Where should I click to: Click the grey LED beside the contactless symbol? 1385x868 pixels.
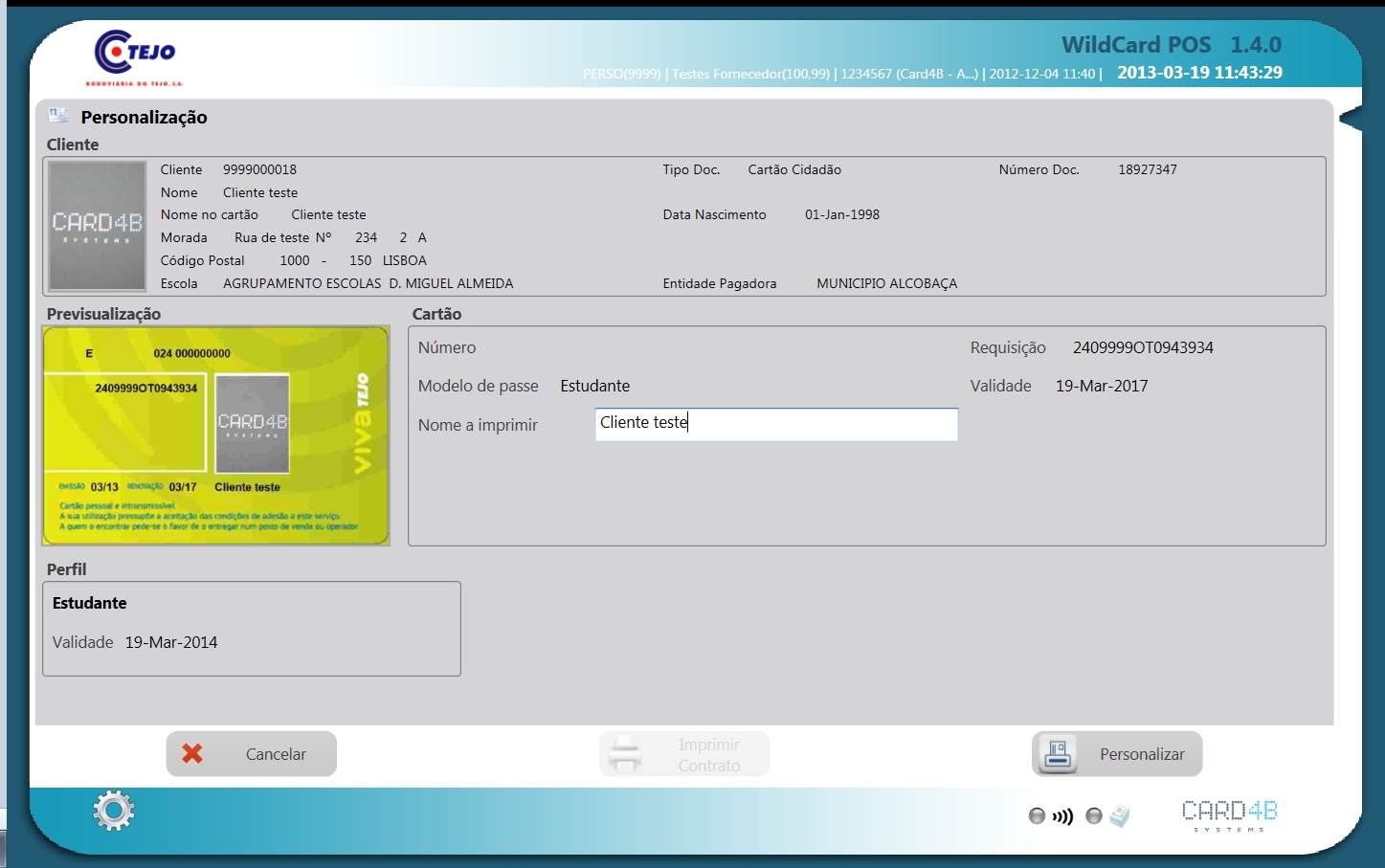click(x=1037, y=816)
